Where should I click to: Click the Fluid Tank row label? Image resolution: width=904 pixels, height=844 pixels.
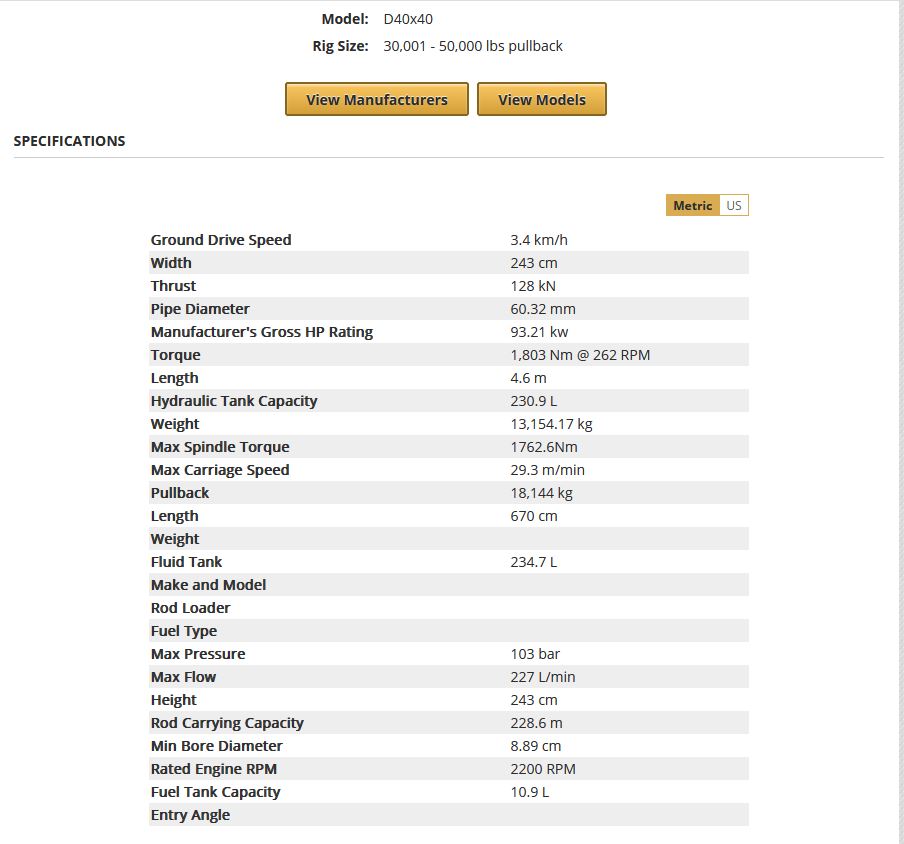click(x=186, y=562)
